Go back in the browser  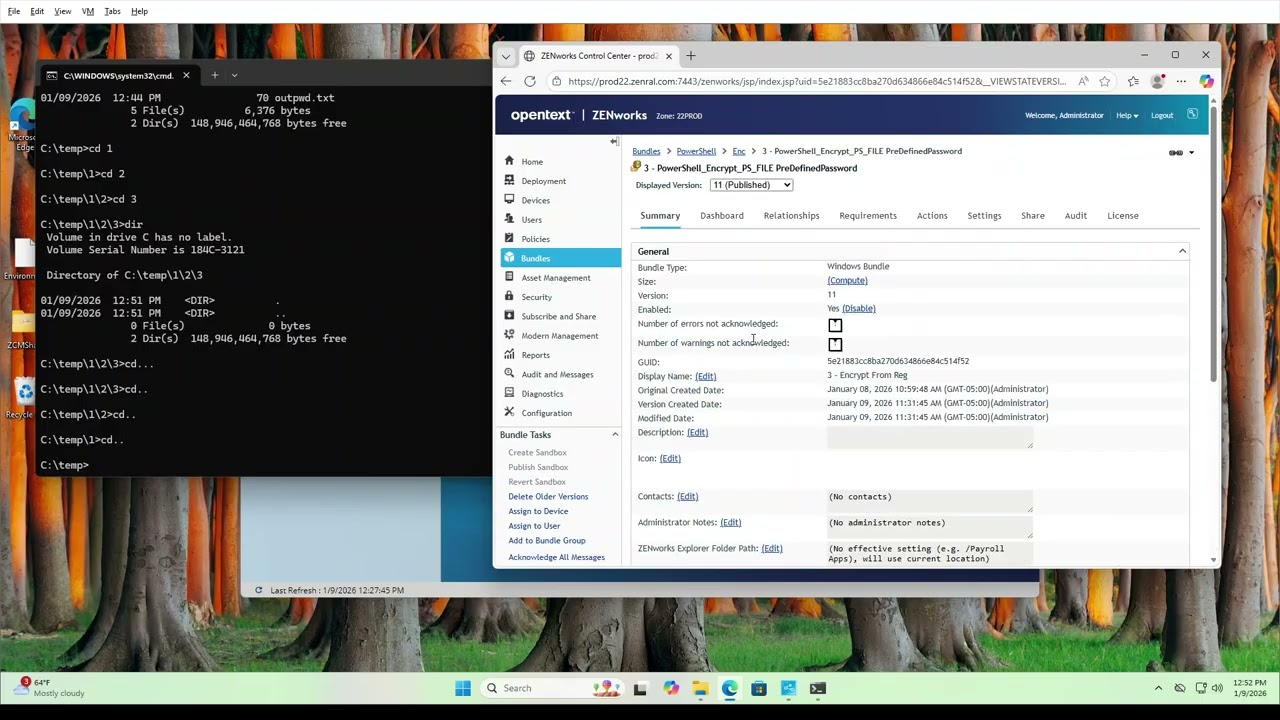tap(506, 82)
